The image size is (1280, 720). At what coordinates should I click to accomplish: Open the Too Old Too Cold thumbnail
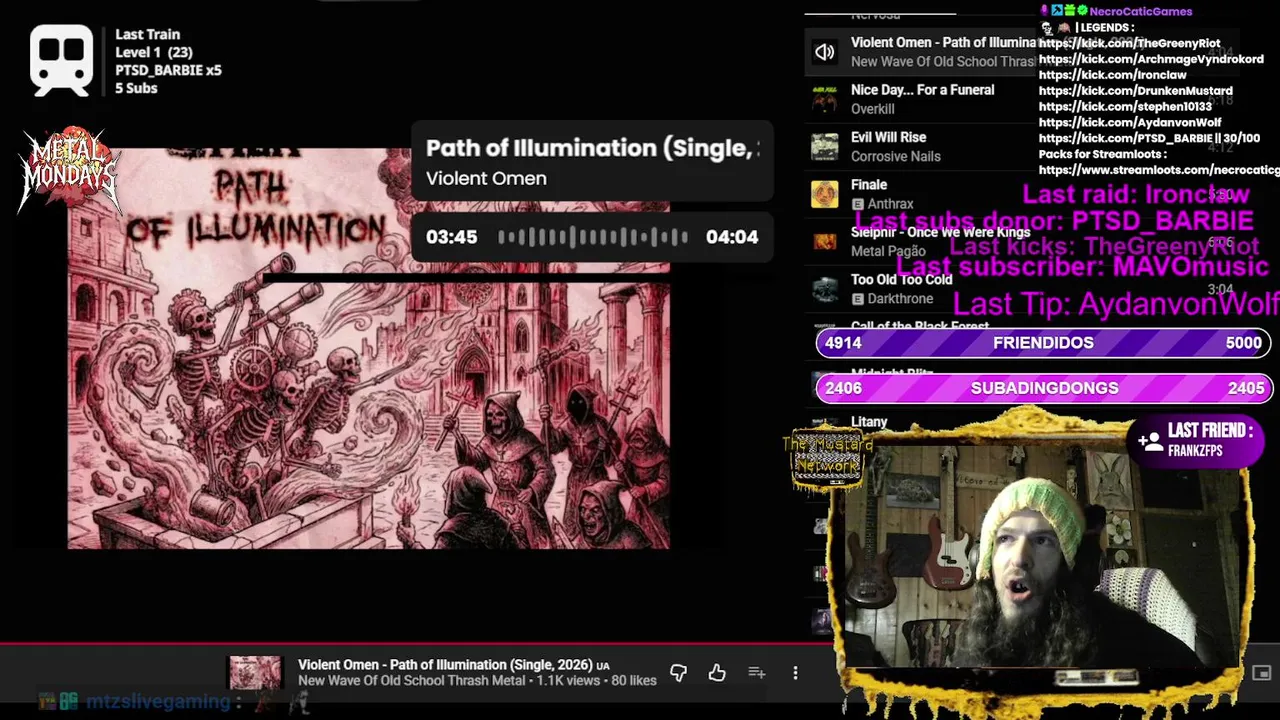[x=824, y=289]
